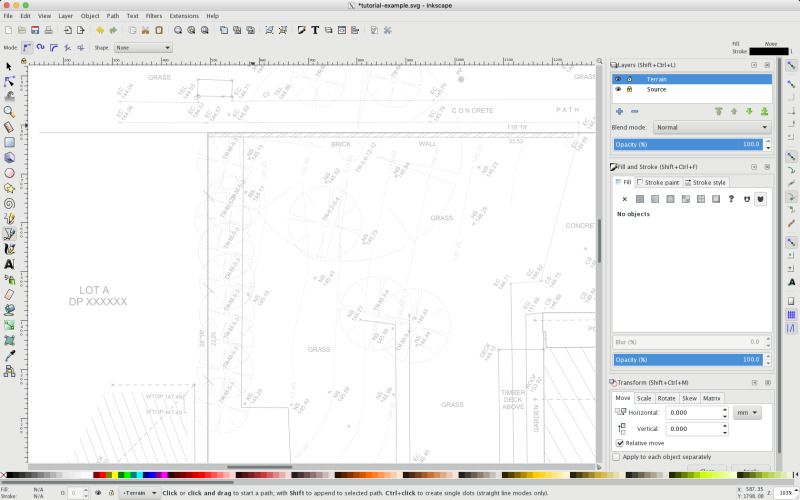Click the Save document icon
This screenshot has height=500, width=800.
[x=35, y=31]
